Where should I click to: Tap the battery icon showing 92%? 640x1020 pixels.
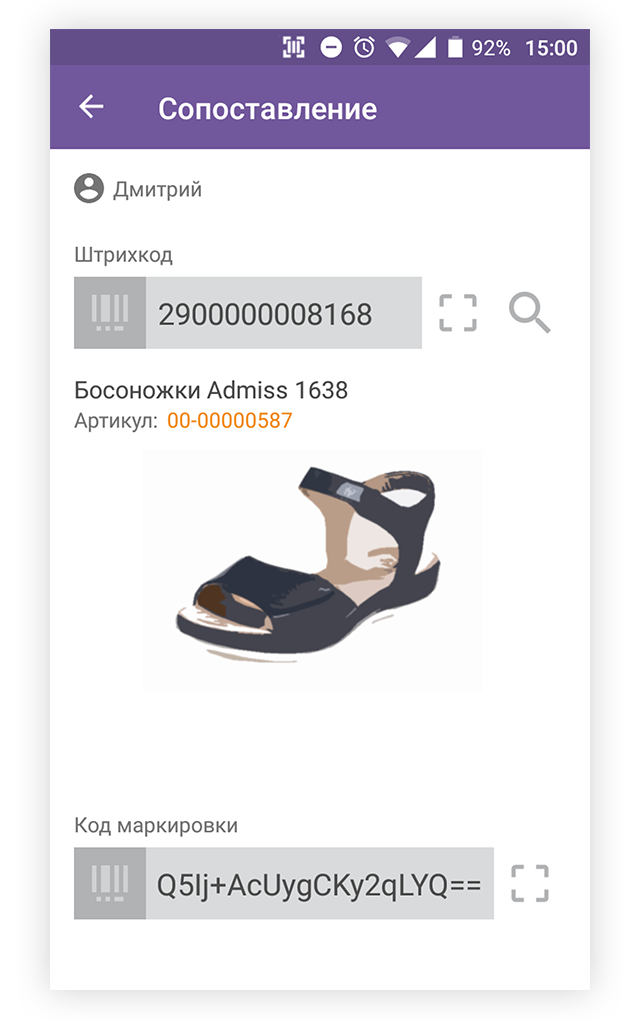pyautogui.click(x=455, y=47)
